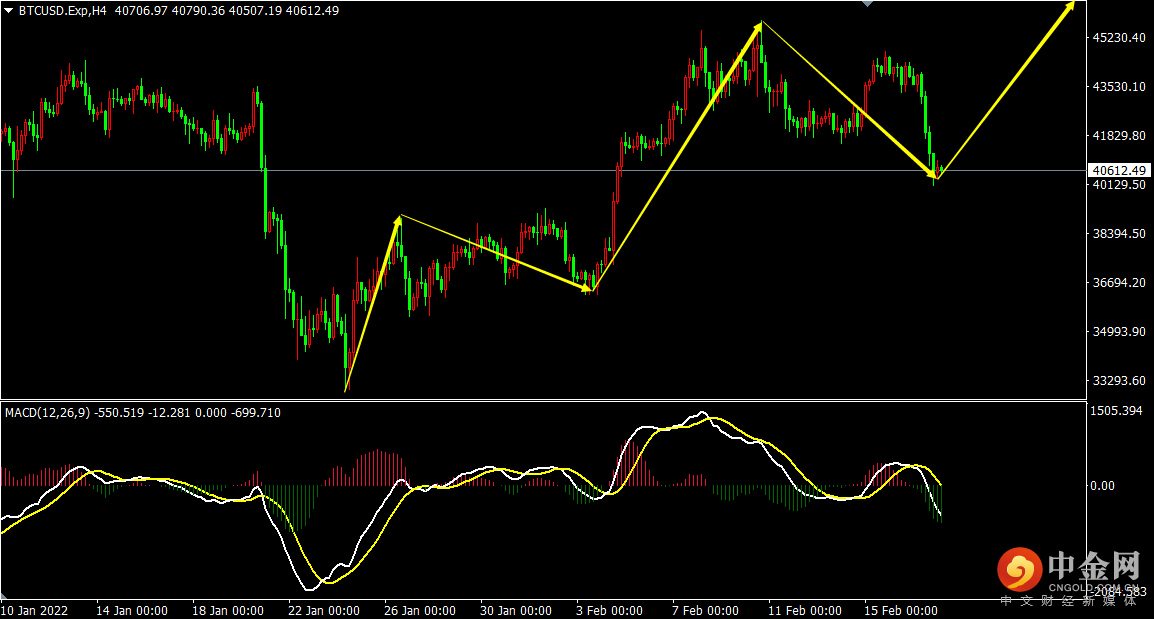The image size is (1154, 619).
Task: Click the BTCUSD.Exp,H4 chart title
Action: [x=63, y=11]
